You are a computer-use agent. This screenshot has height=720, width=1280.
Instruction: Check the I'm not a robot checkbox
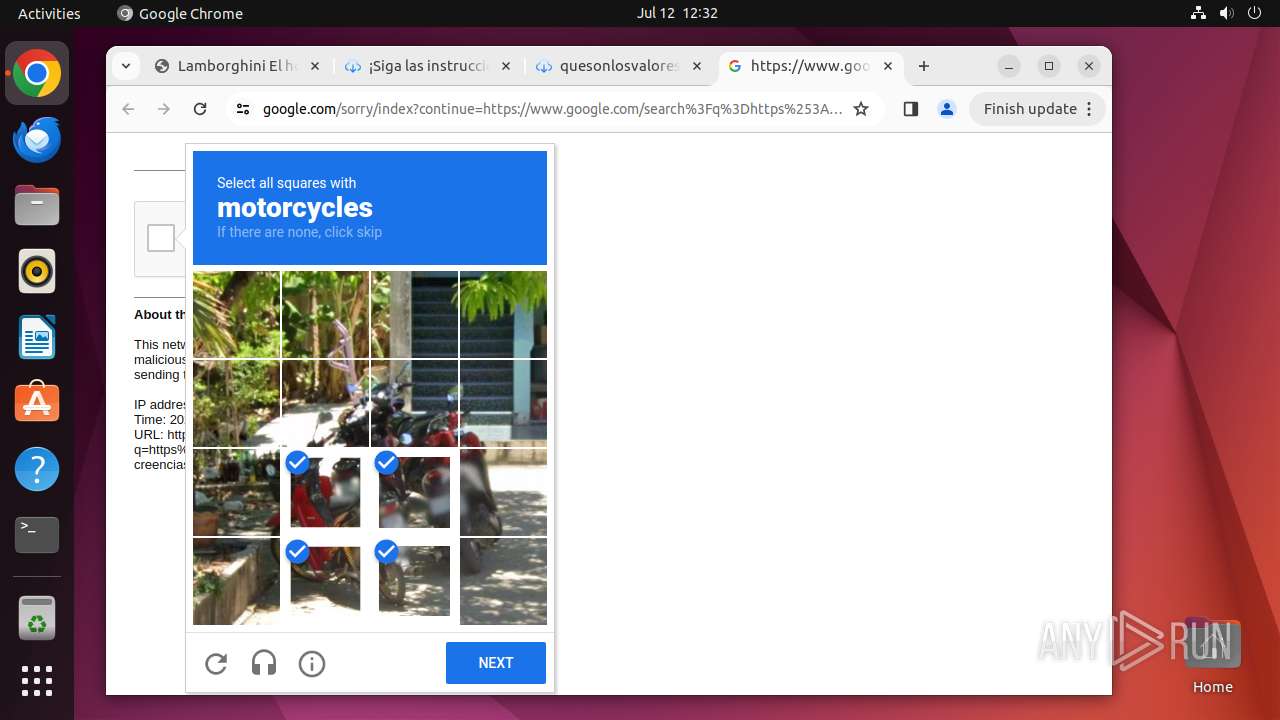pos(161,238)
